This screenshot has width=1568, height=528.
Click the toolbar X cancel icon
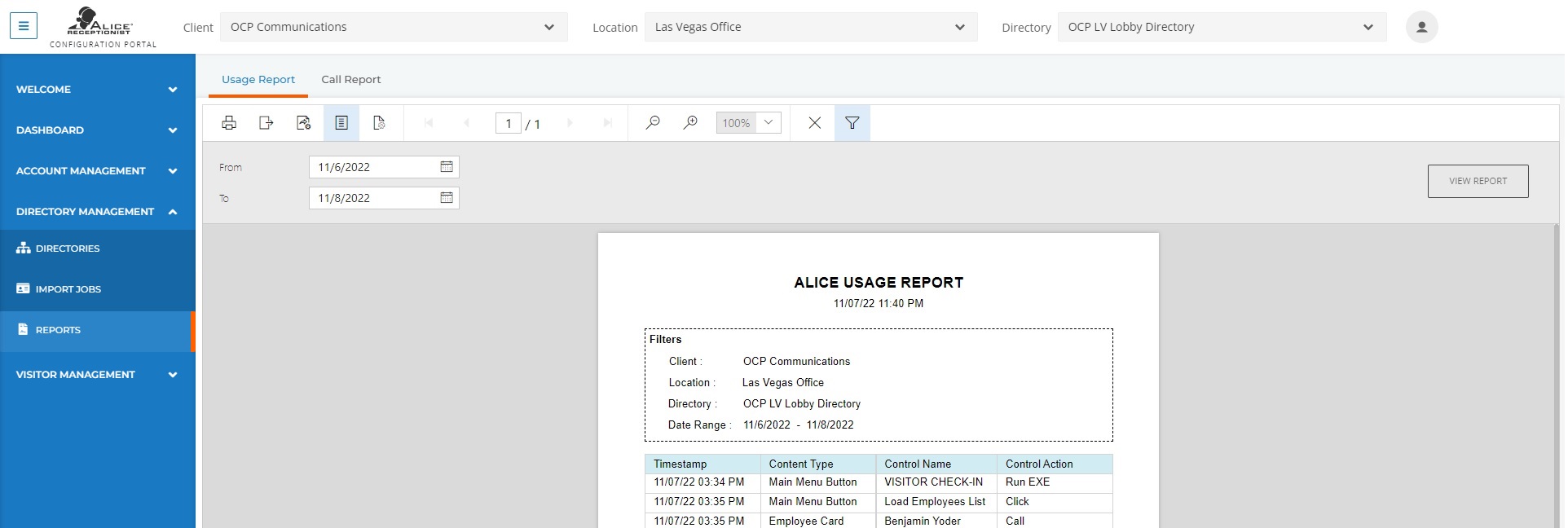(x=814, y=123)
